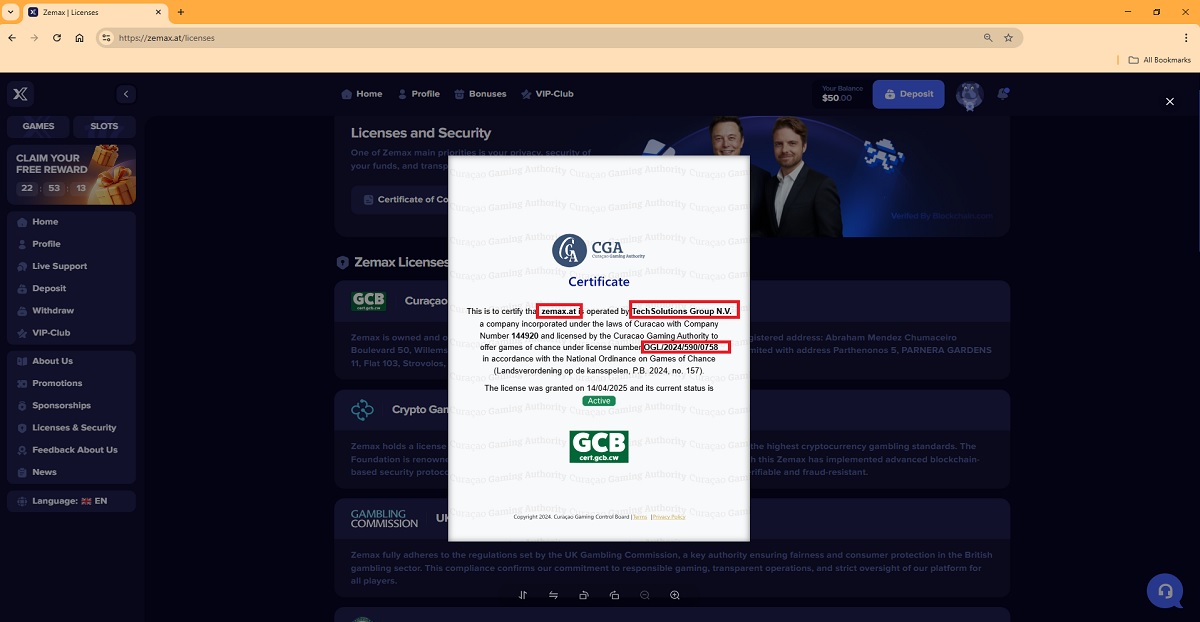1200x622 pixels.
Task: Click the Claim Your Free Reward banner
Action: (71, 174)
